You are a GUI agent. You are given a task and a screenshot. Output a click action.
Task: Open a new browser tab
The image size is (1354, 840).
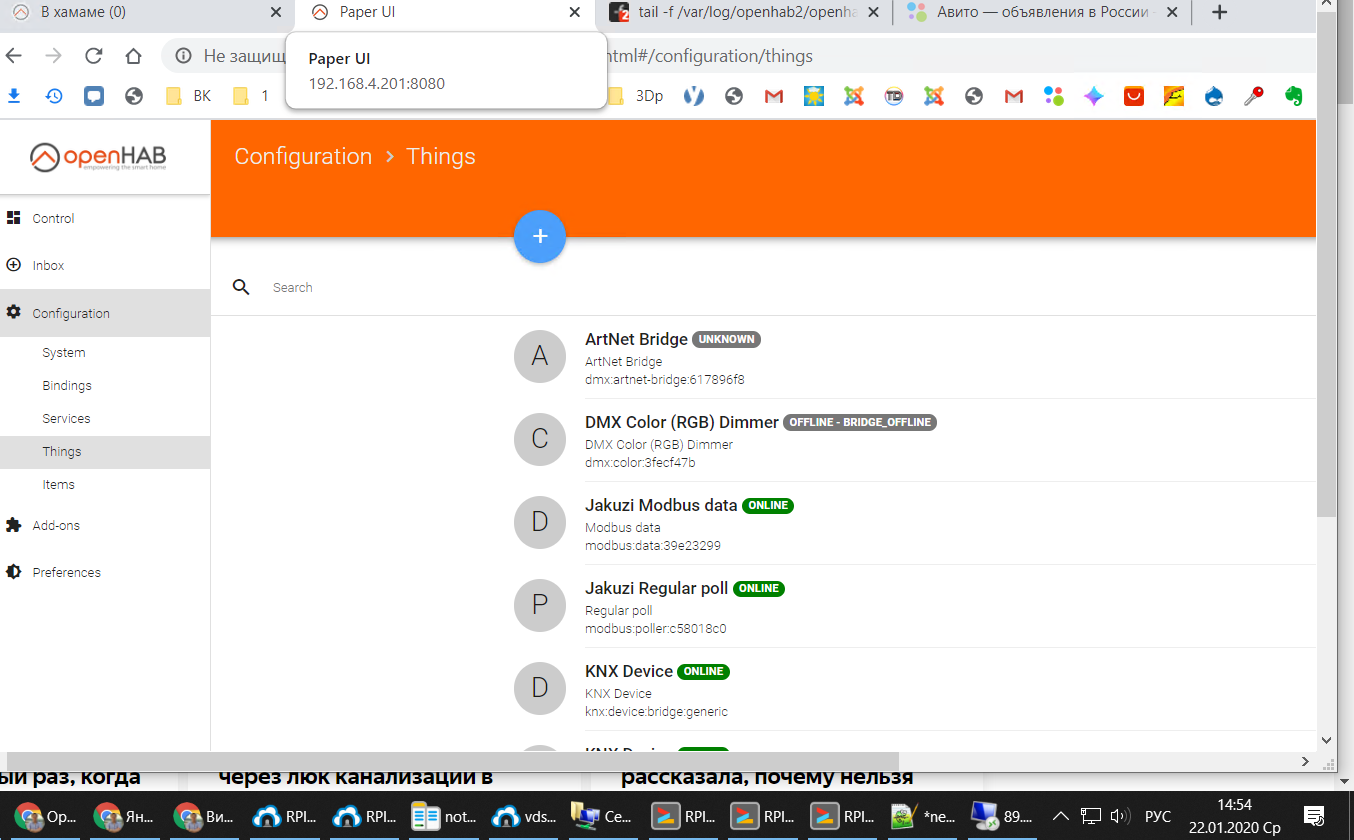tap(1218, 13)
